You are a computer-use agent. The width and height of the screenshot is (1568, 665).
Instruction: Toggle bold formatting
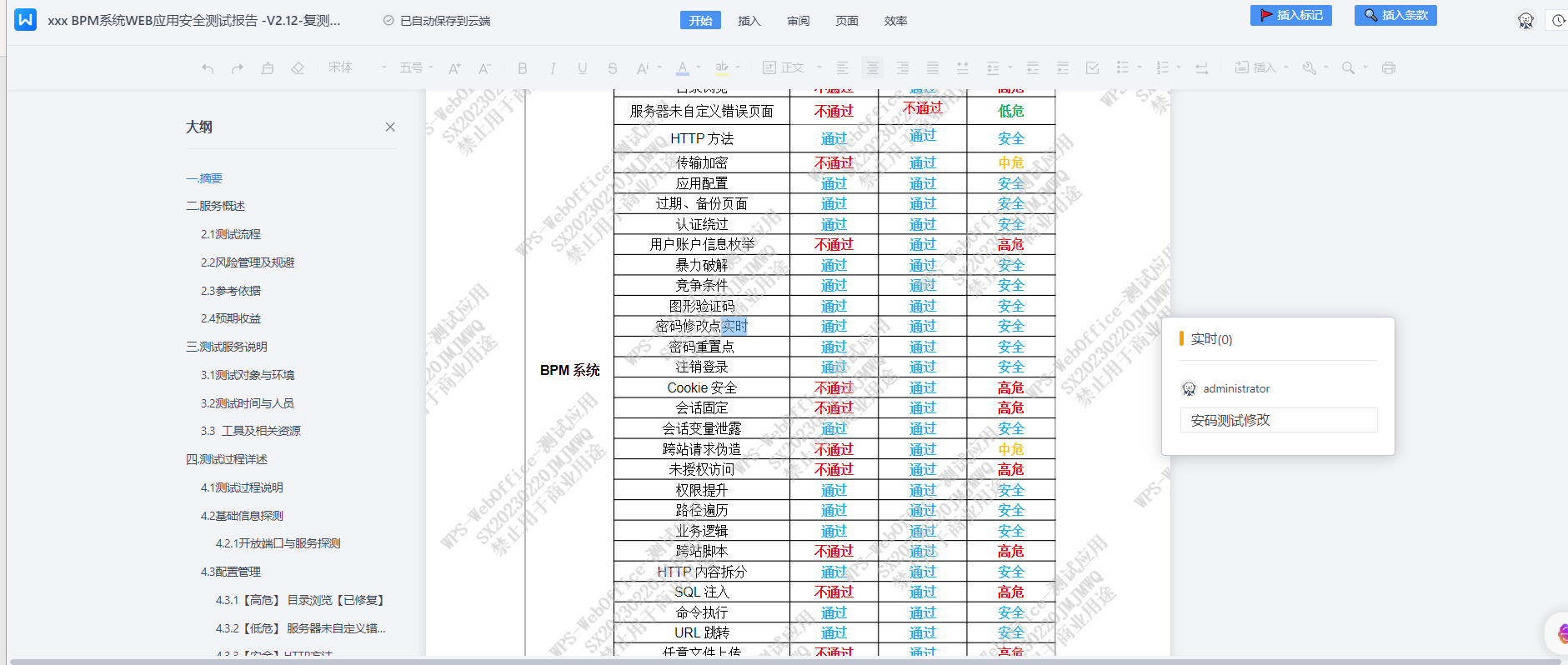coord(523,68)
